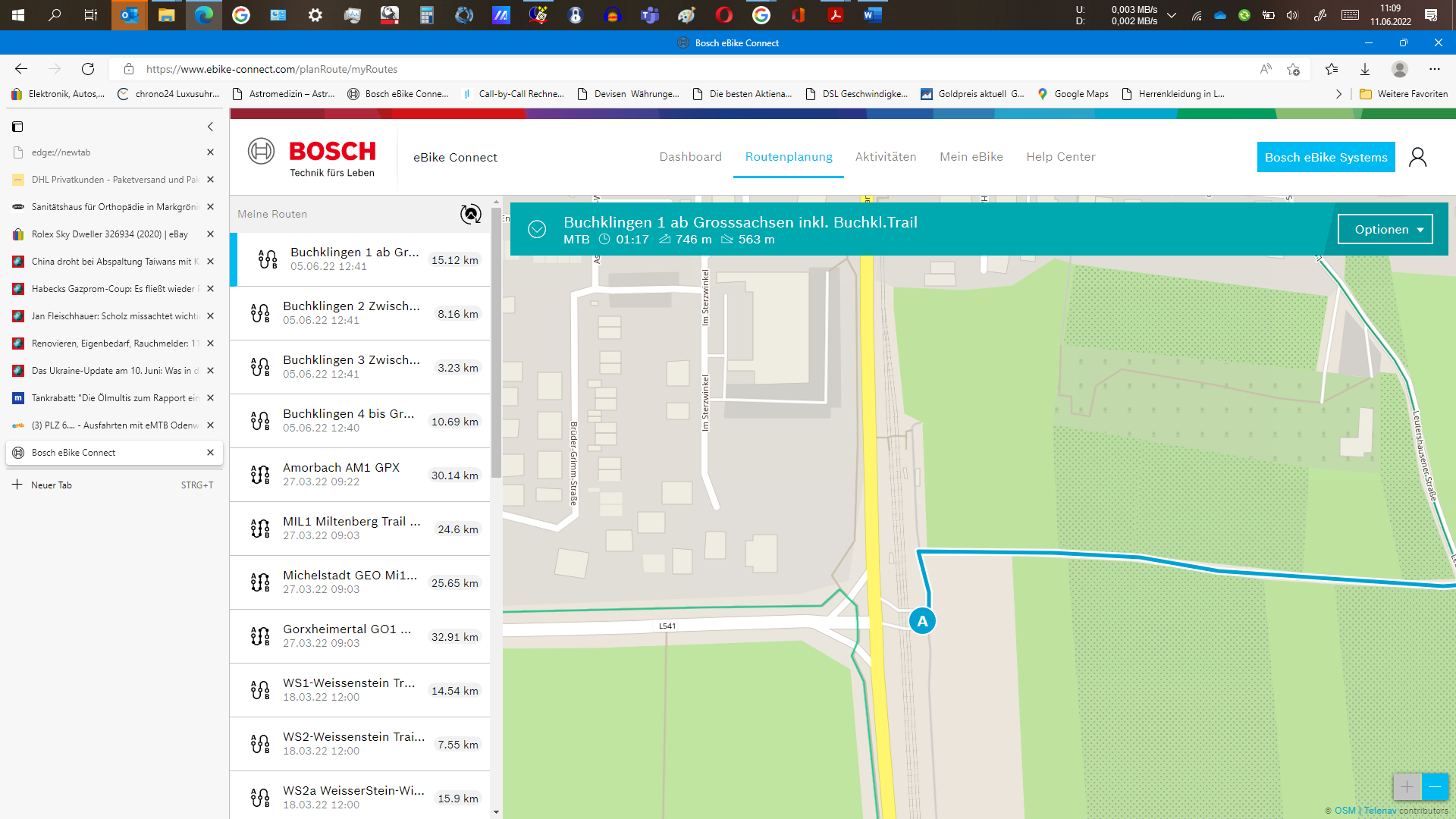
Task: Click the browser refresh icon
Action: (x=88, y=69)
